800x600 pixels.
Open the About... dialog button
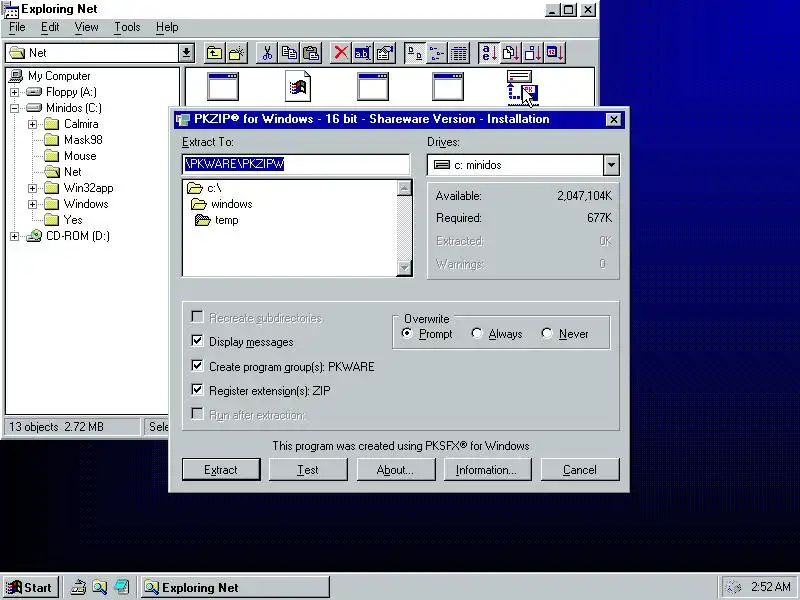(x=396, y=469)
